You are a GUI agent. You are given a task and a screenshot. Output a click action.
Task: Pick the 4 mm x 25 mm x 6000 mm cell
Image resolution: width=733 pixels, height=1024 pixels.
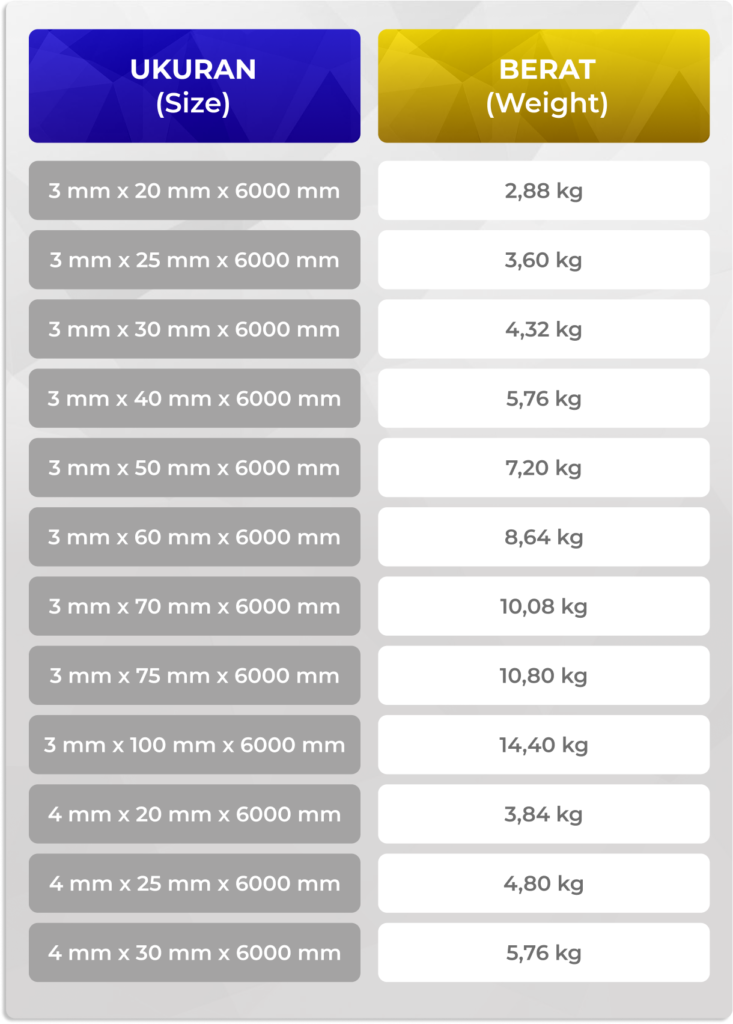point(194,883)
